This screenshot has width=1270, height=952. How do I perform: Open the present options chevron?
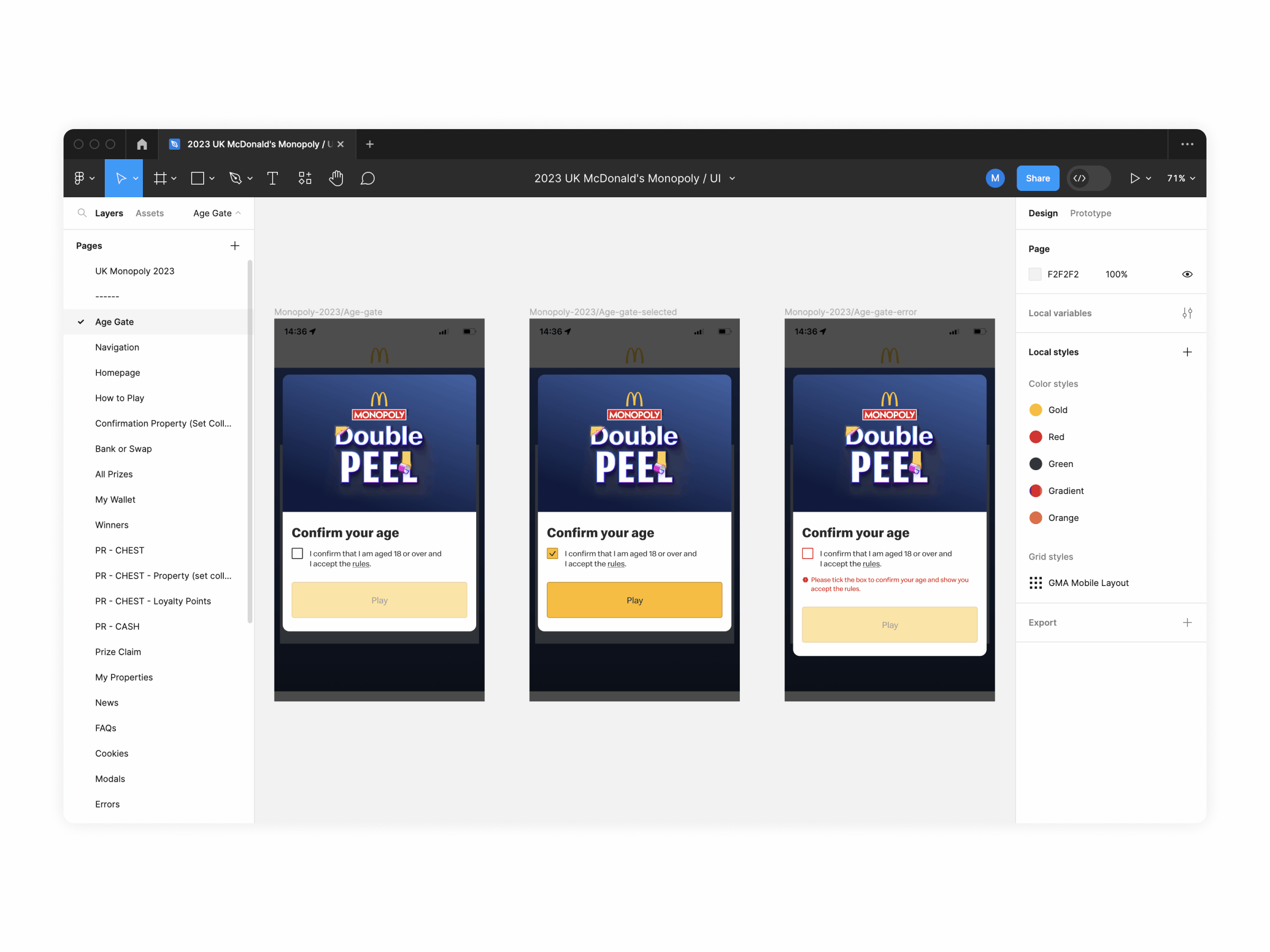1148,179
